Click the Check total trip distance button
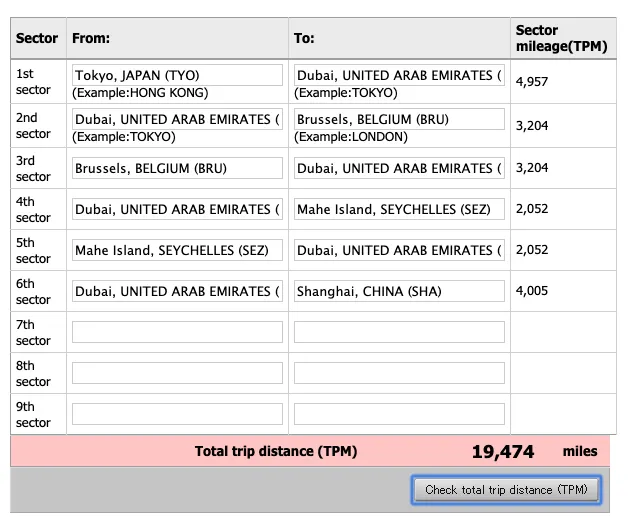 [x=506, y=490]
